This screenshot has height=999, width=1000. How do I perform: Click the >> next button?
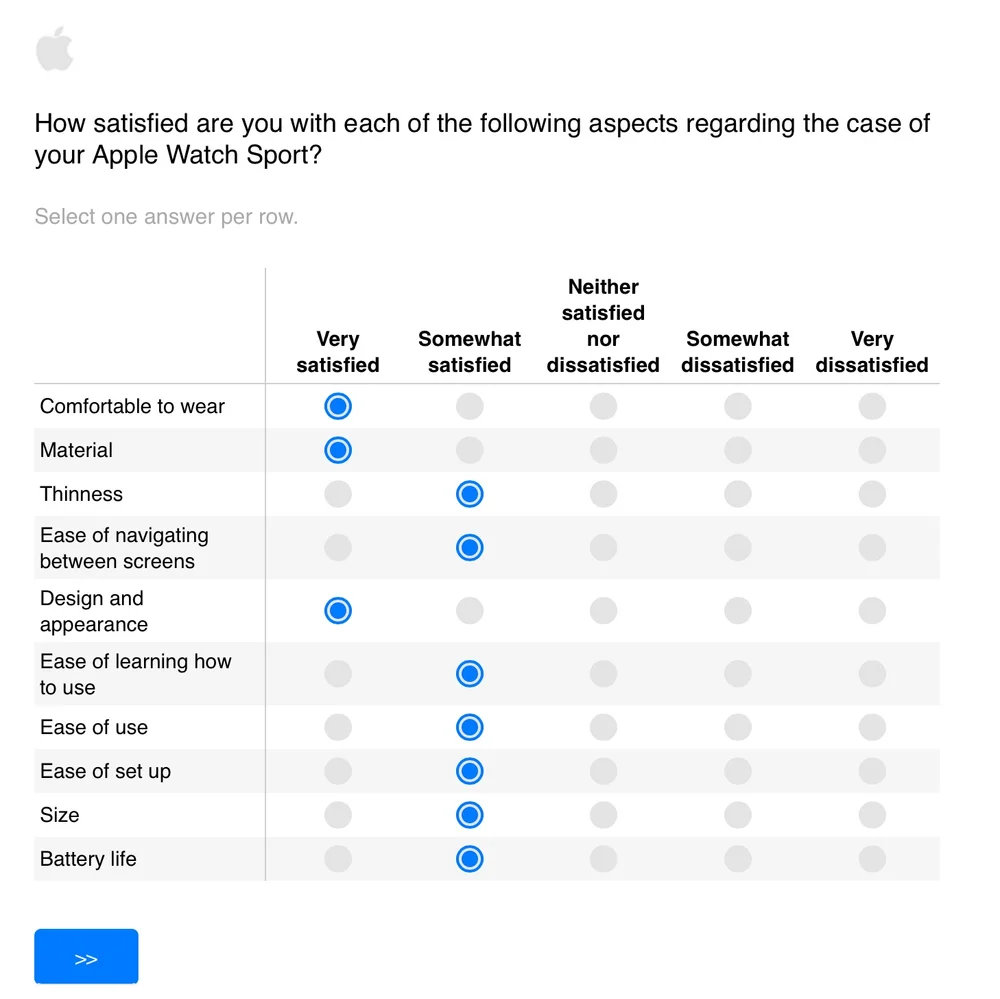[x=86, y=958]
